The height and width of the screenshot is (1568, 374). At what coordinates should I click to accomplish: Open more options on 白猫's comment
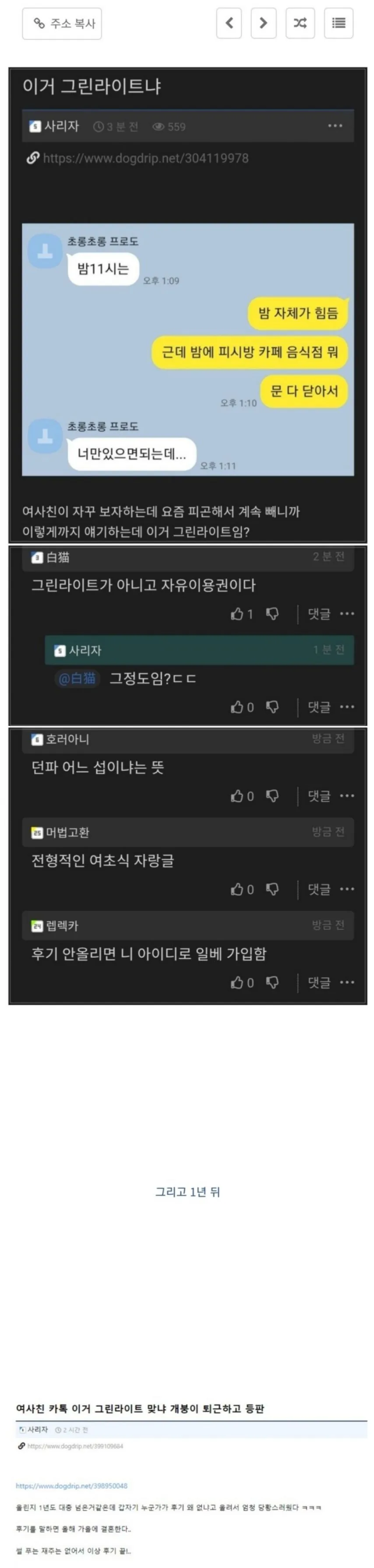tap(347, 614)
